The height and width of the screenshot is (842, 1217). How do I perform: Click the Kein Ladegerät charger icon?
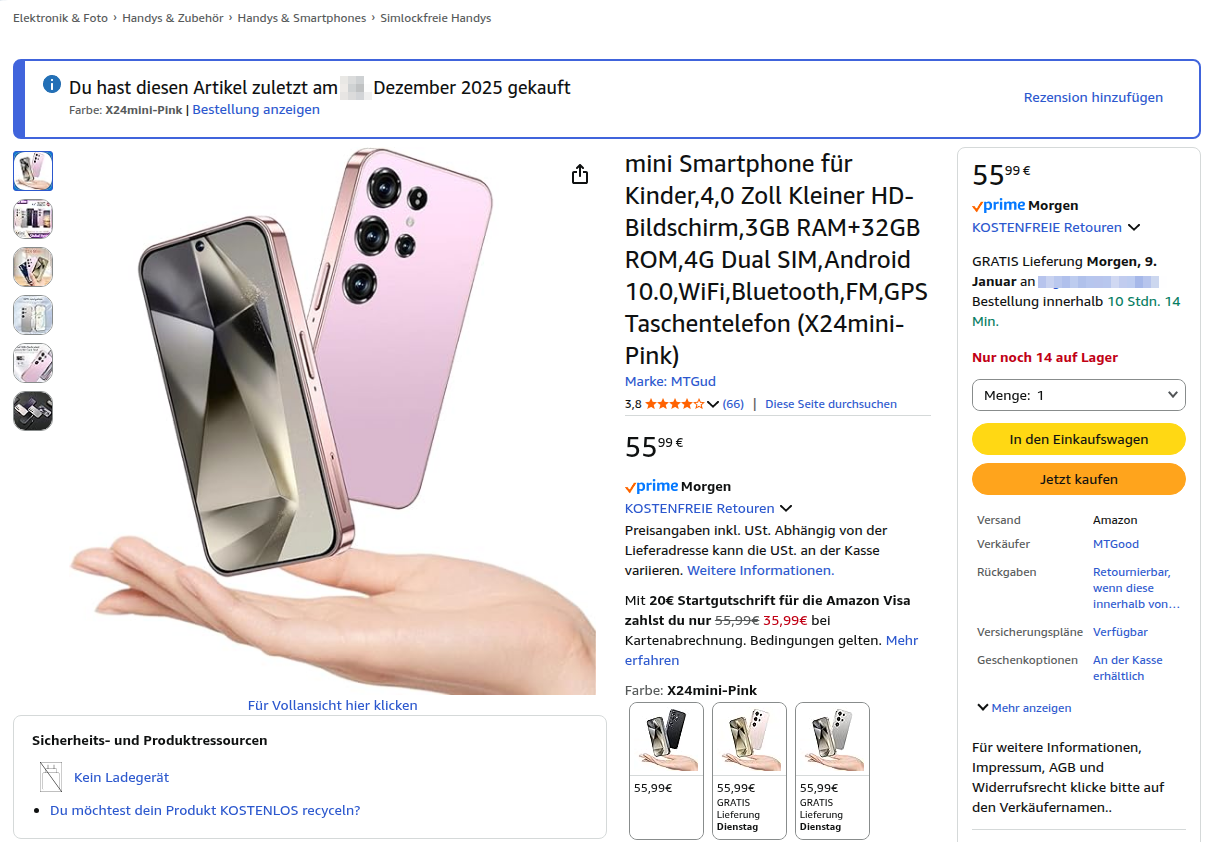pyautogui.click(x=51, y=777)
